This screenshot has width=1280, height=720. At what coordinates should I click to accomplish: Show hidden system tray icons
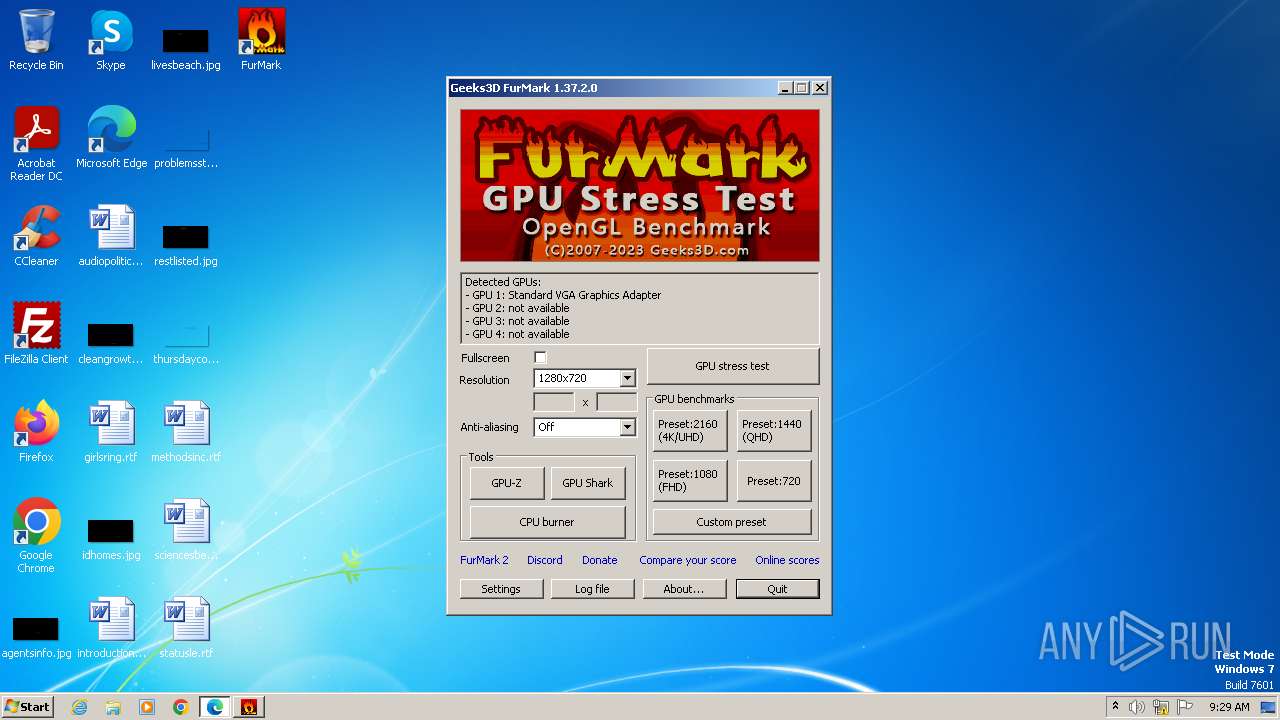[x=1115, y=707]
